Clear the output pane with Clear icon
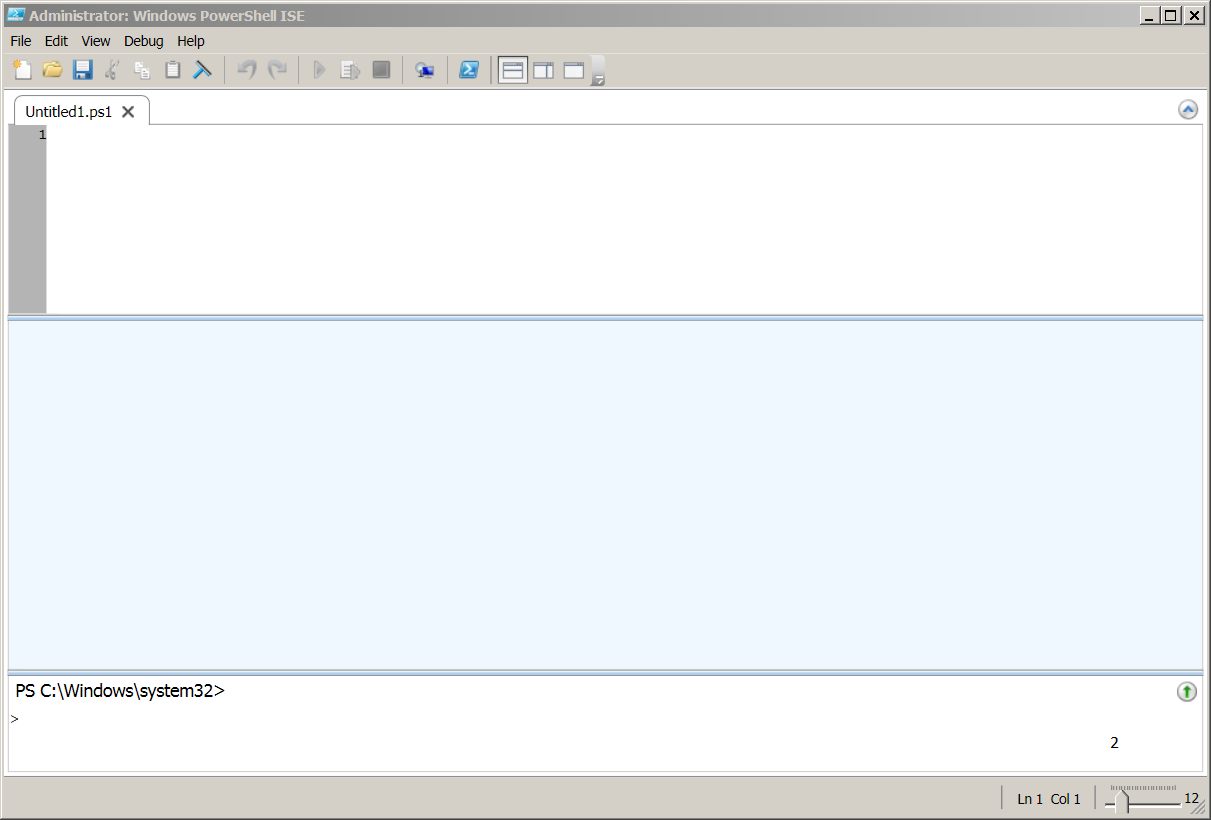The image size is (1211, 820). point(202,70)
